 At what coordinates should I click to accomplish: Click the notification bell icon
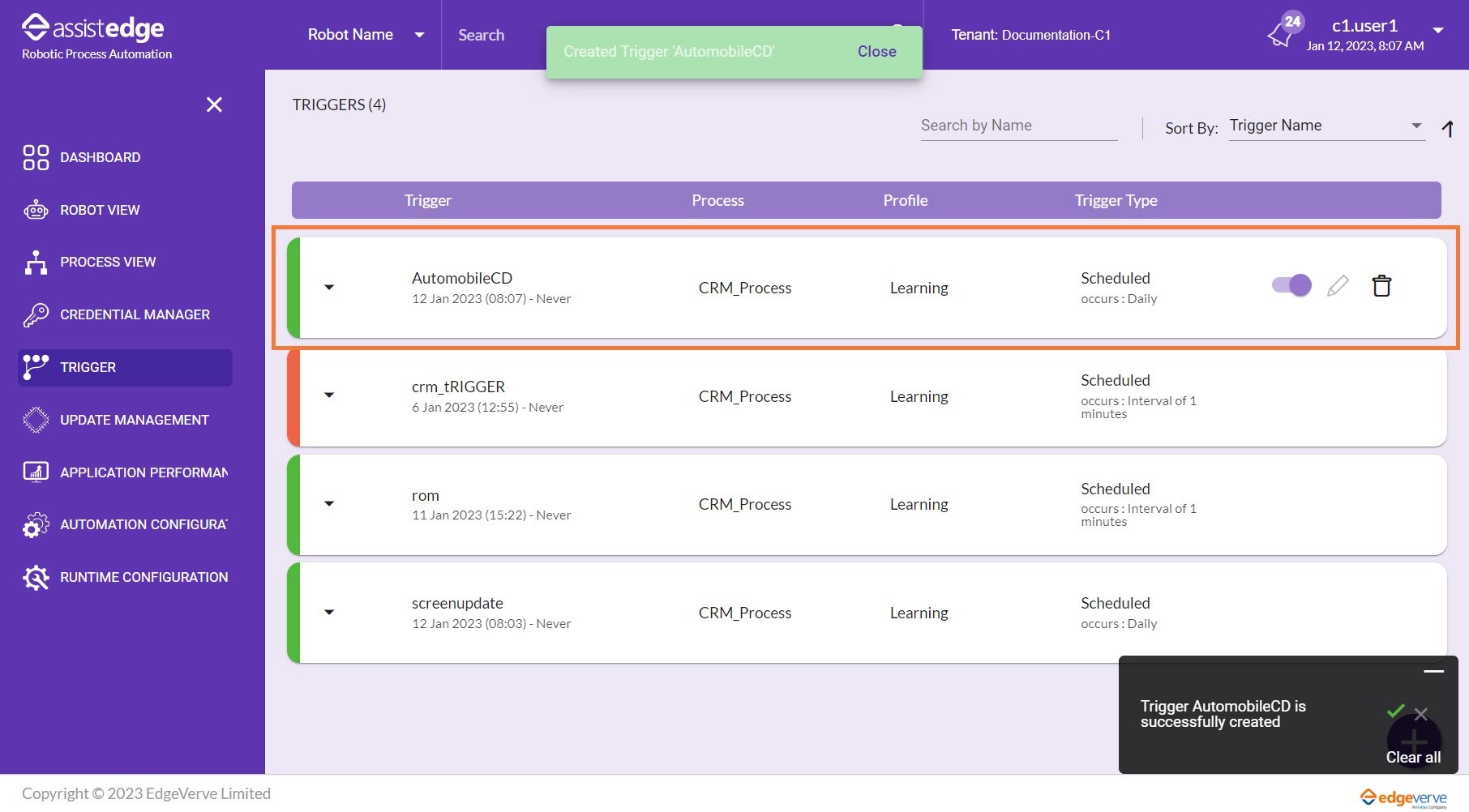[1281, 33]
